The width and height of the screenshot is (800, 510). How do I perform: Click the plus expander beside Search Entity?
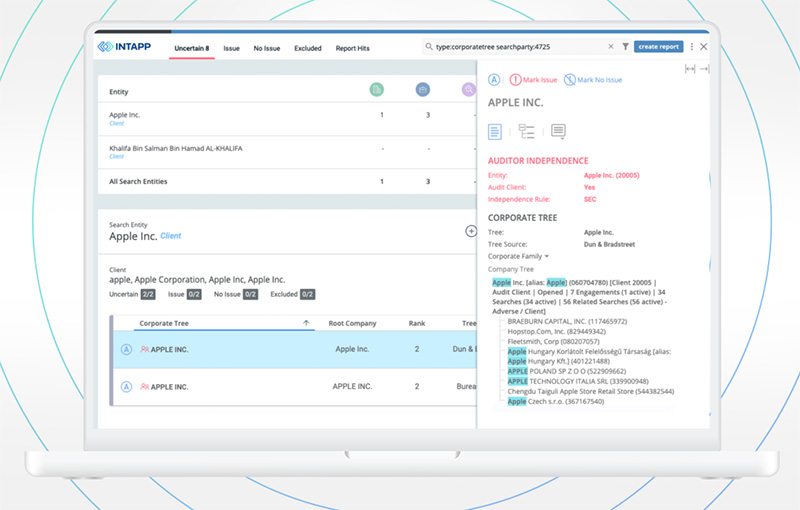click(471, 231)
